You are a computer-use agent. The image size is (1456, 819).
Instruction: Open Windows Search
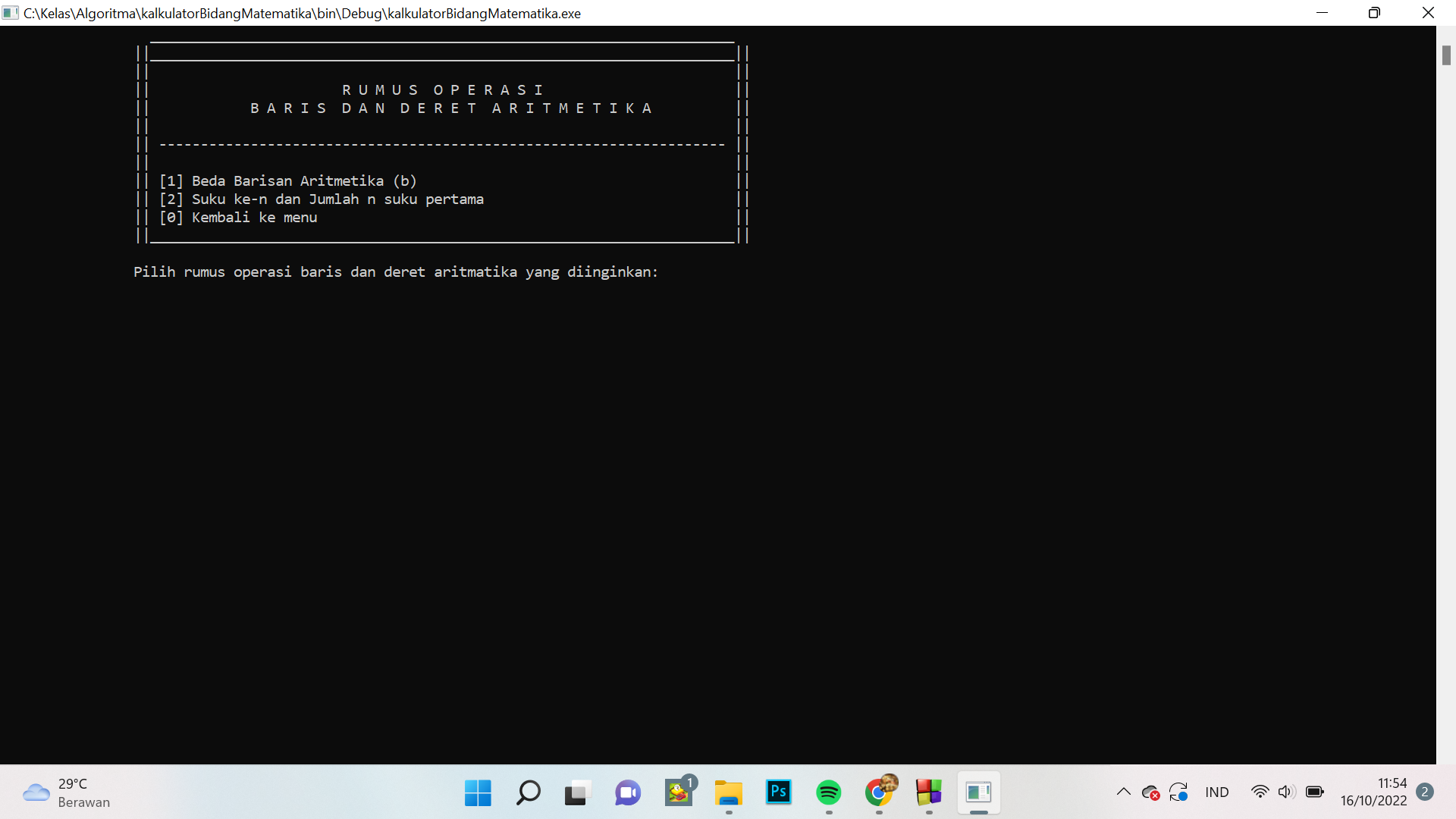coord(527,792)
